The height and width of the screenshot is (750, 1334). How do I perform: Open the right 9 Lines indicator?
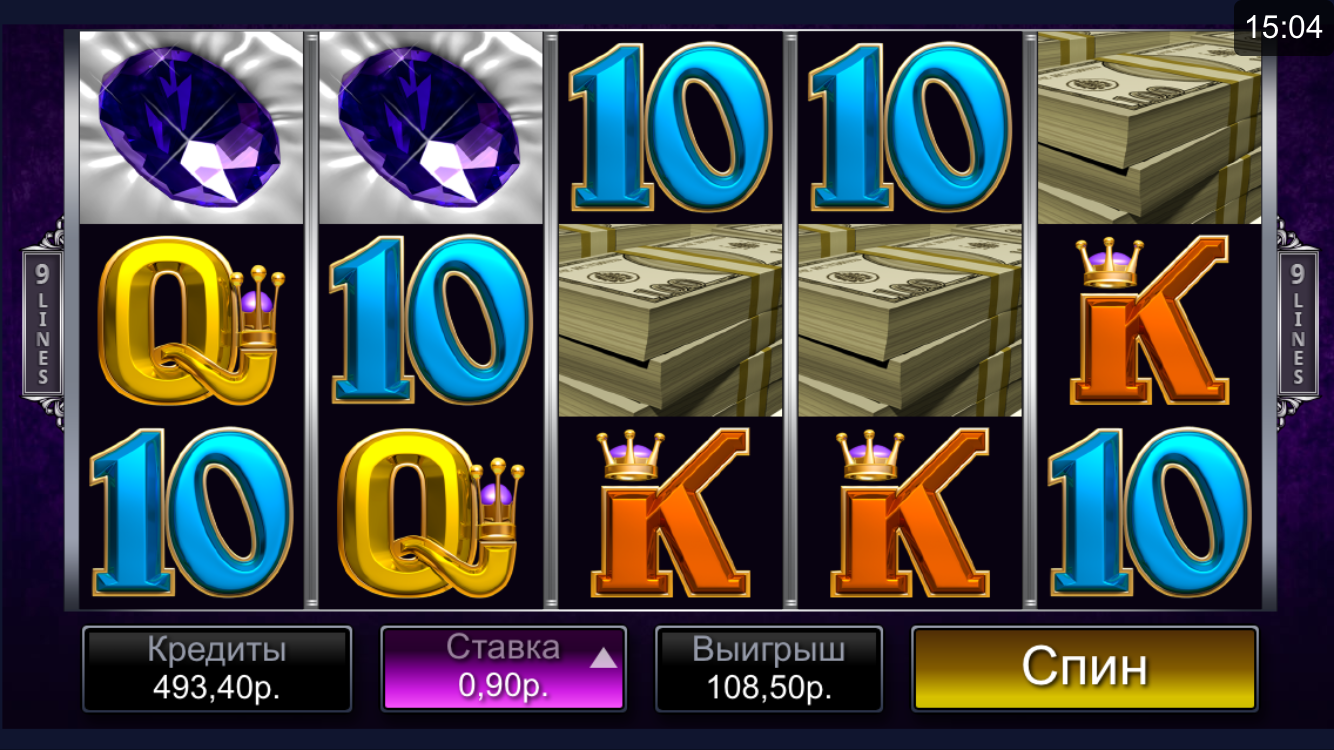pos(1297,324)
